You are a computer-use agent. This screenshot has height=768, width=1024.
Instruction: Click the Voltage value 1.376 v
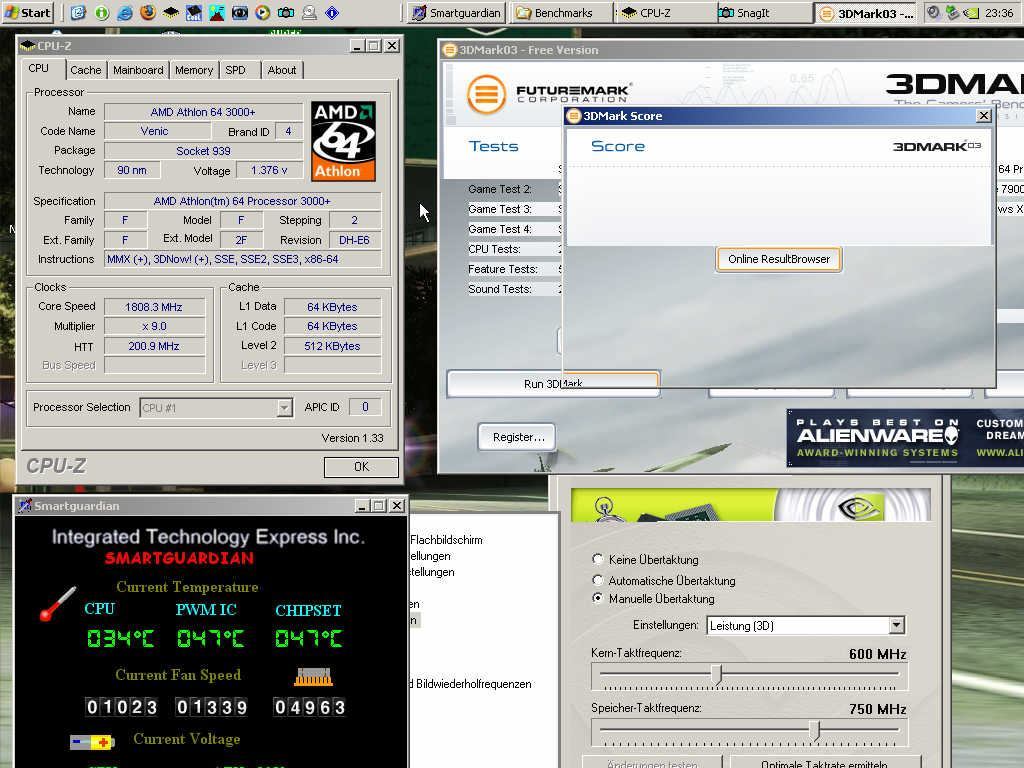tap(269, 170)
